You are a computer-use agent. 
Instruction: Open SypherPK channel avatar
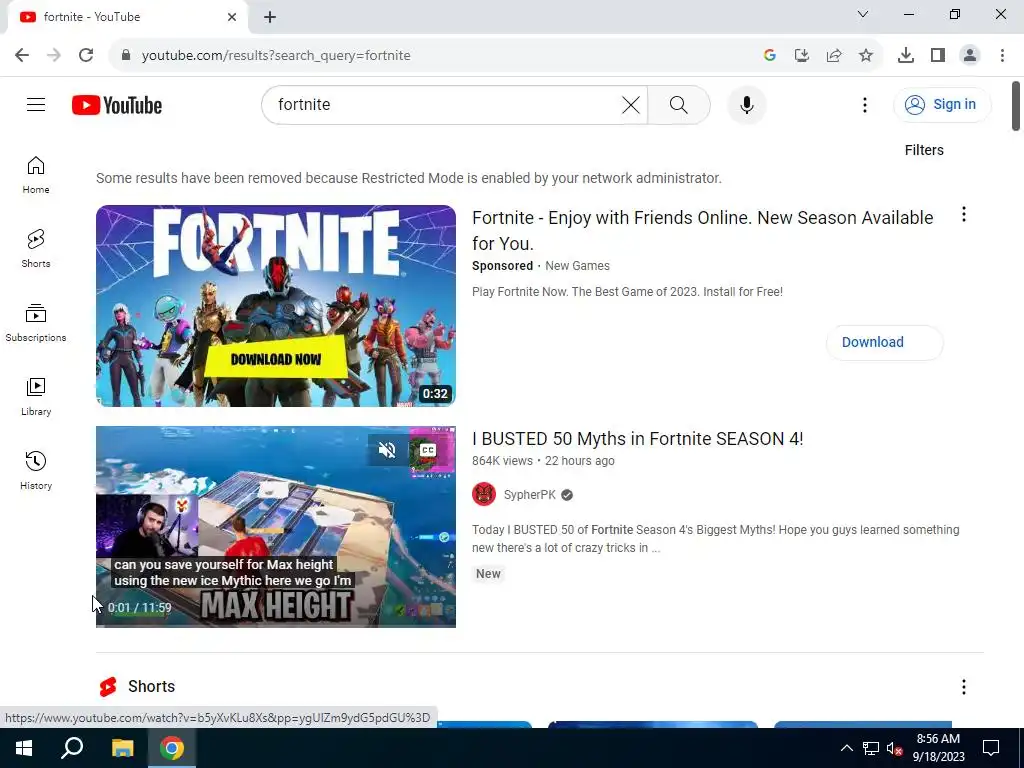coord(484,494)
